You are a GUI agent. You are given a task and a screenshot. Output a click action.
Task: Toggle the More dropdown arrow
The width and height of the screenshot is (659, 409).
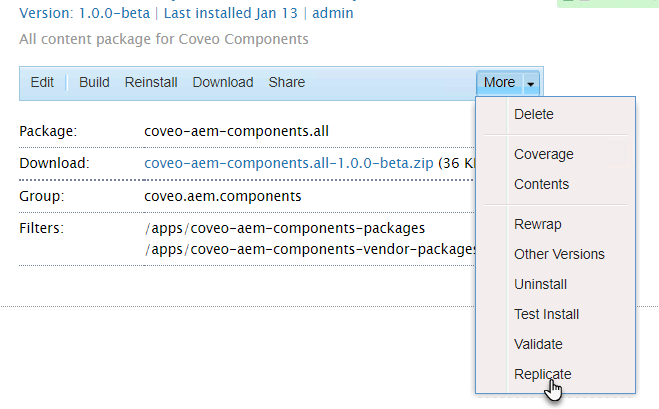[531, 84]
